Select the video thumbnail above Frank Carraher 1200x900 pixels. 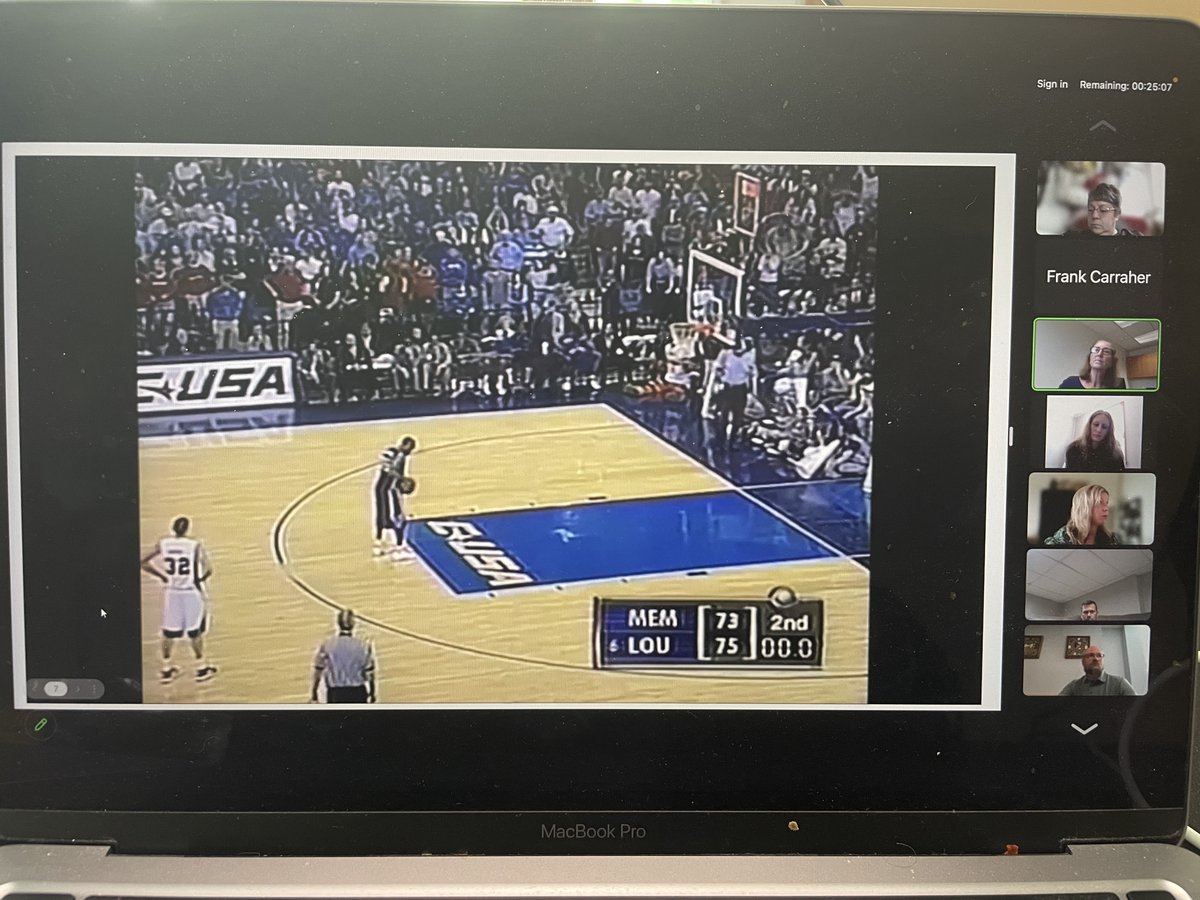pos(1100,198)
